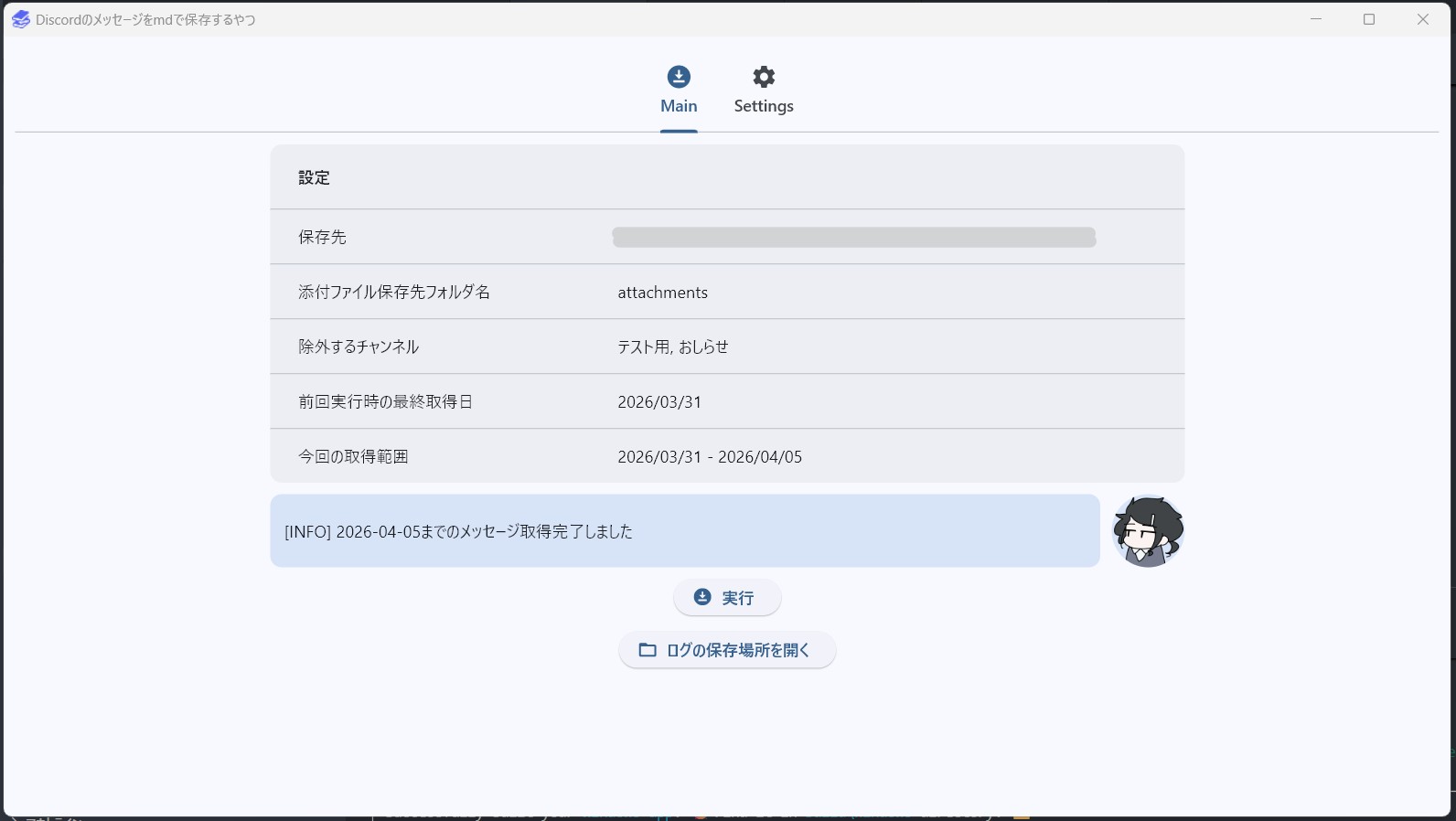The width and height of the screenshot is (1456, 821).
Task: Click the 除外するチャンネル label
Action: coord(359,347)
